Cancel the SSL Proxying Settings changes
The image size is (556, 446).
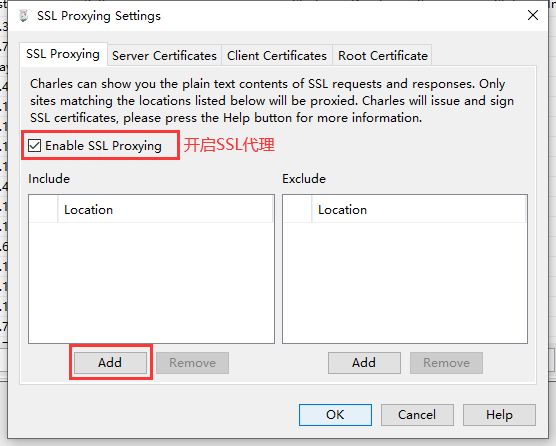coord(417,415)
